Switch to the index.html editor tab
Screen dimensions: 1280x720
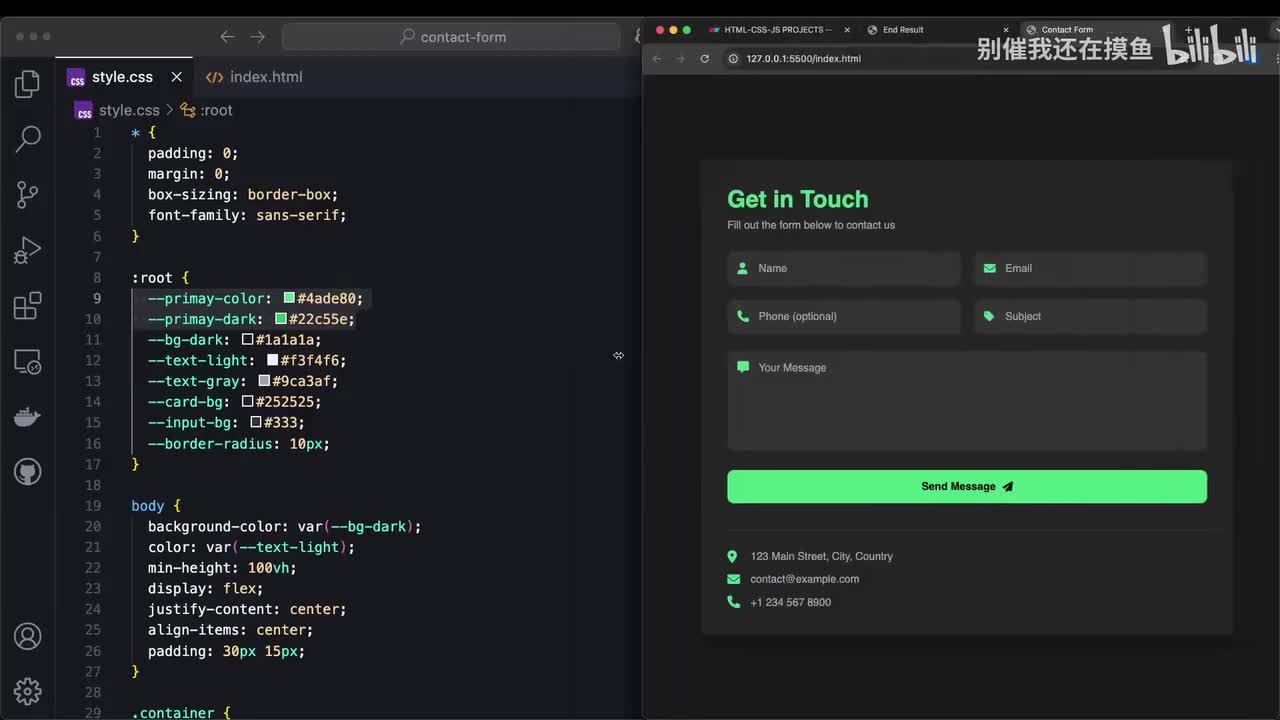[x=254, y=77]
